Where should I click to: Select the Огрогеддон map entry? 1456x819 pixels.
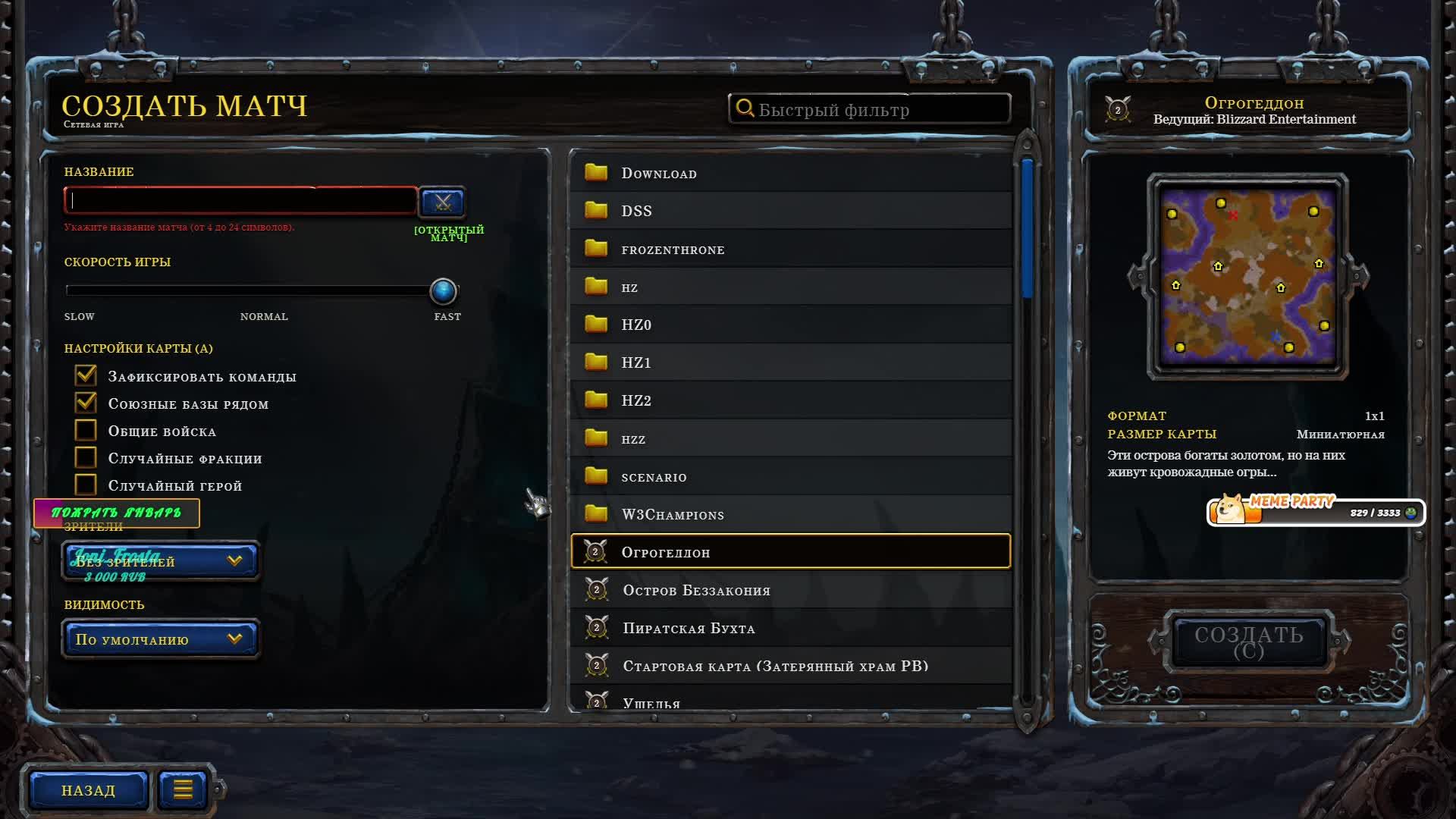tap(791, 551)
